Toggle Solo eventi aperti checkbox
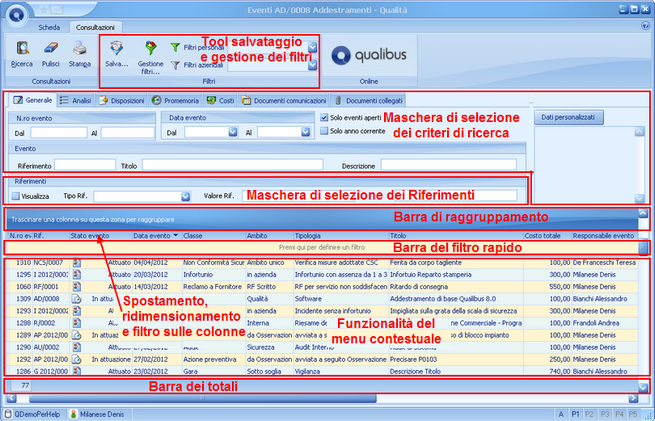 pos(324,118)
